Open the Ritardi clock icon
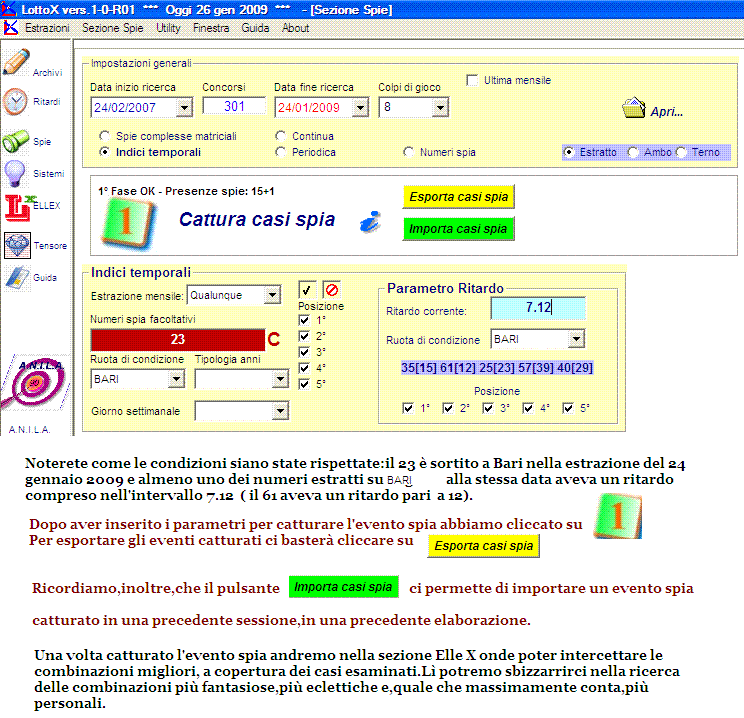744x718 pixels. click(x=15, y=102)
